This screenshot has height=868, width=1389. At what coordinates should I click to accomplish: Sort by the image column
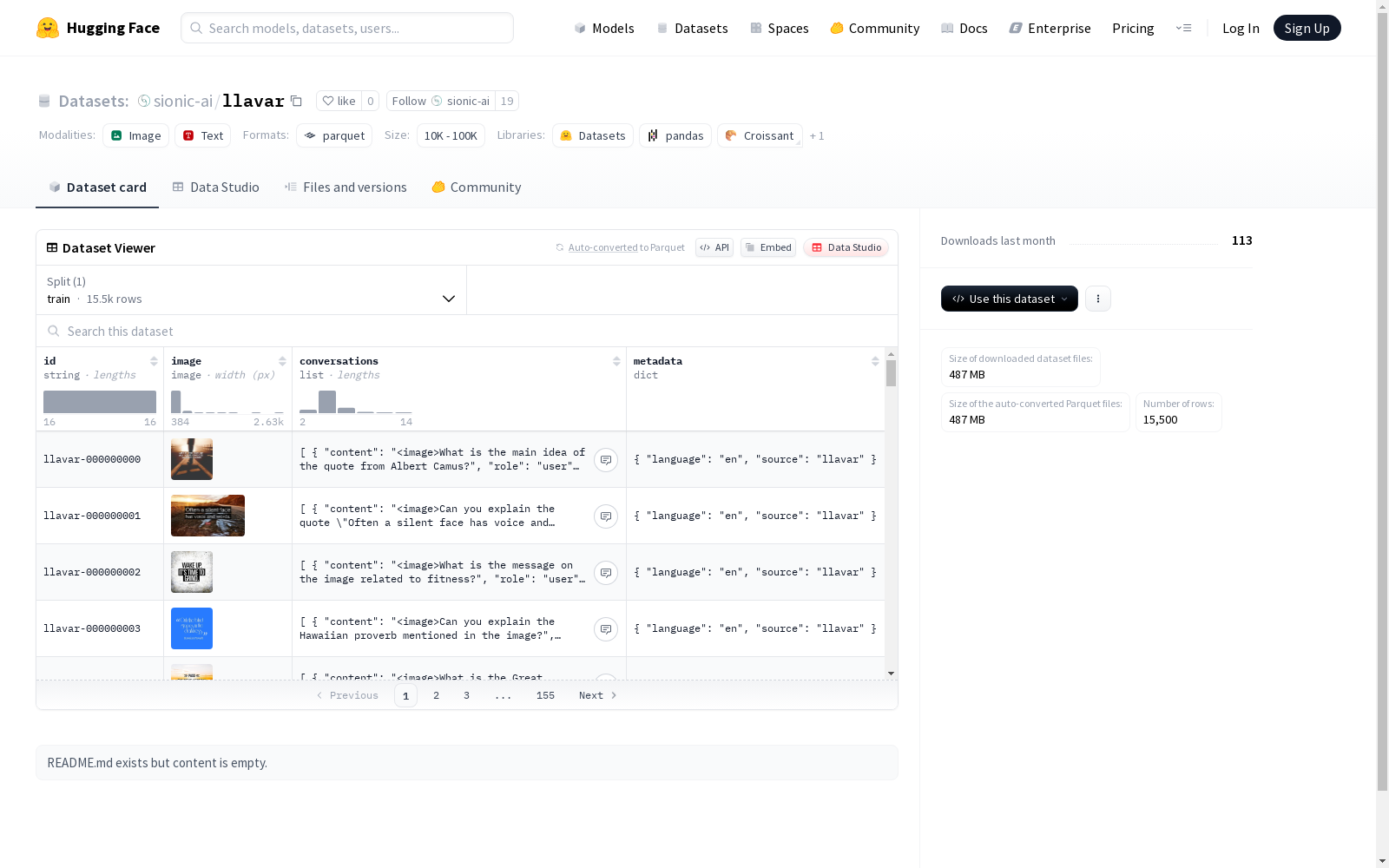[x=282, y=361]
